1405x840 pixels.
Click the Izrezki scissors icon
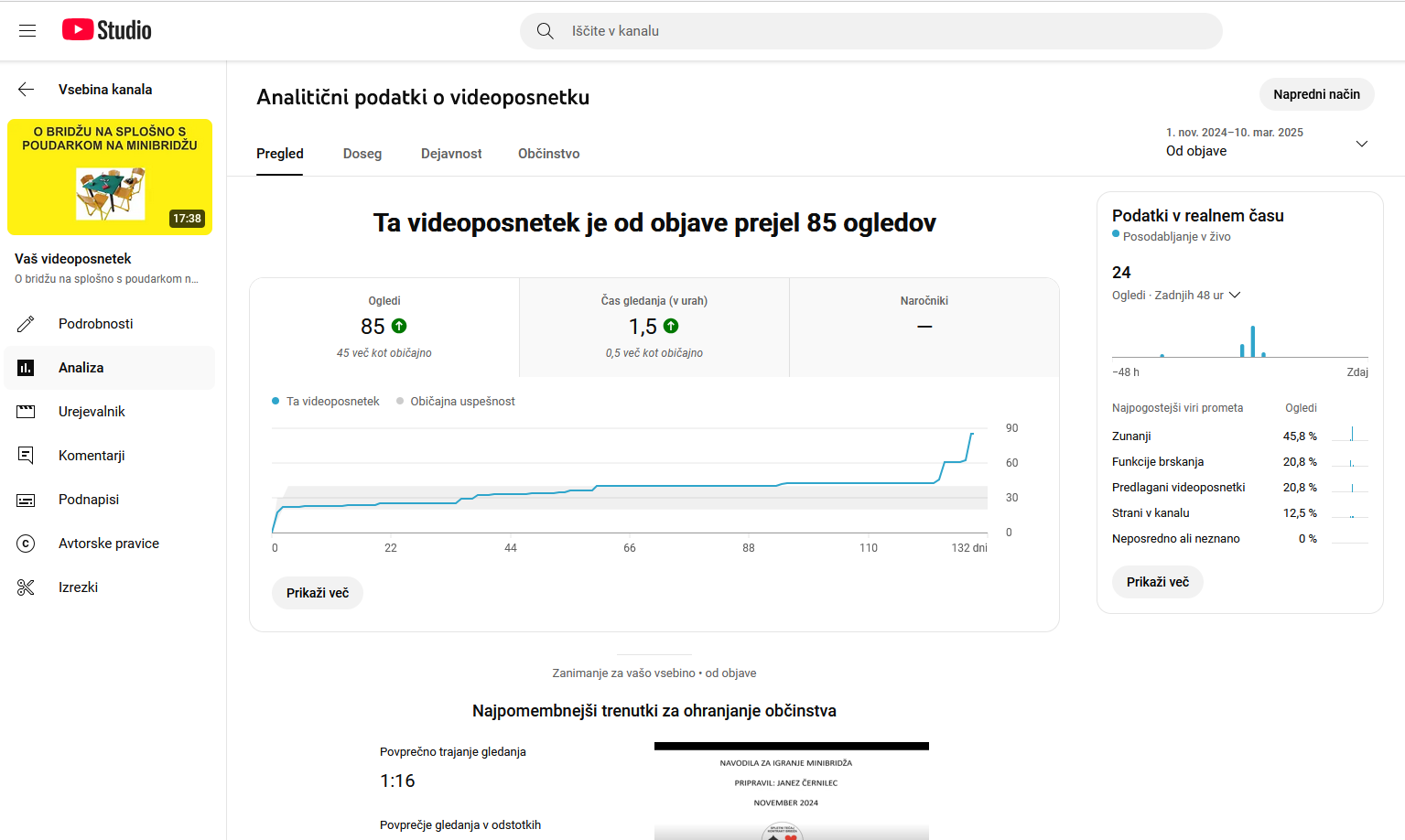[x=26, y=587]
